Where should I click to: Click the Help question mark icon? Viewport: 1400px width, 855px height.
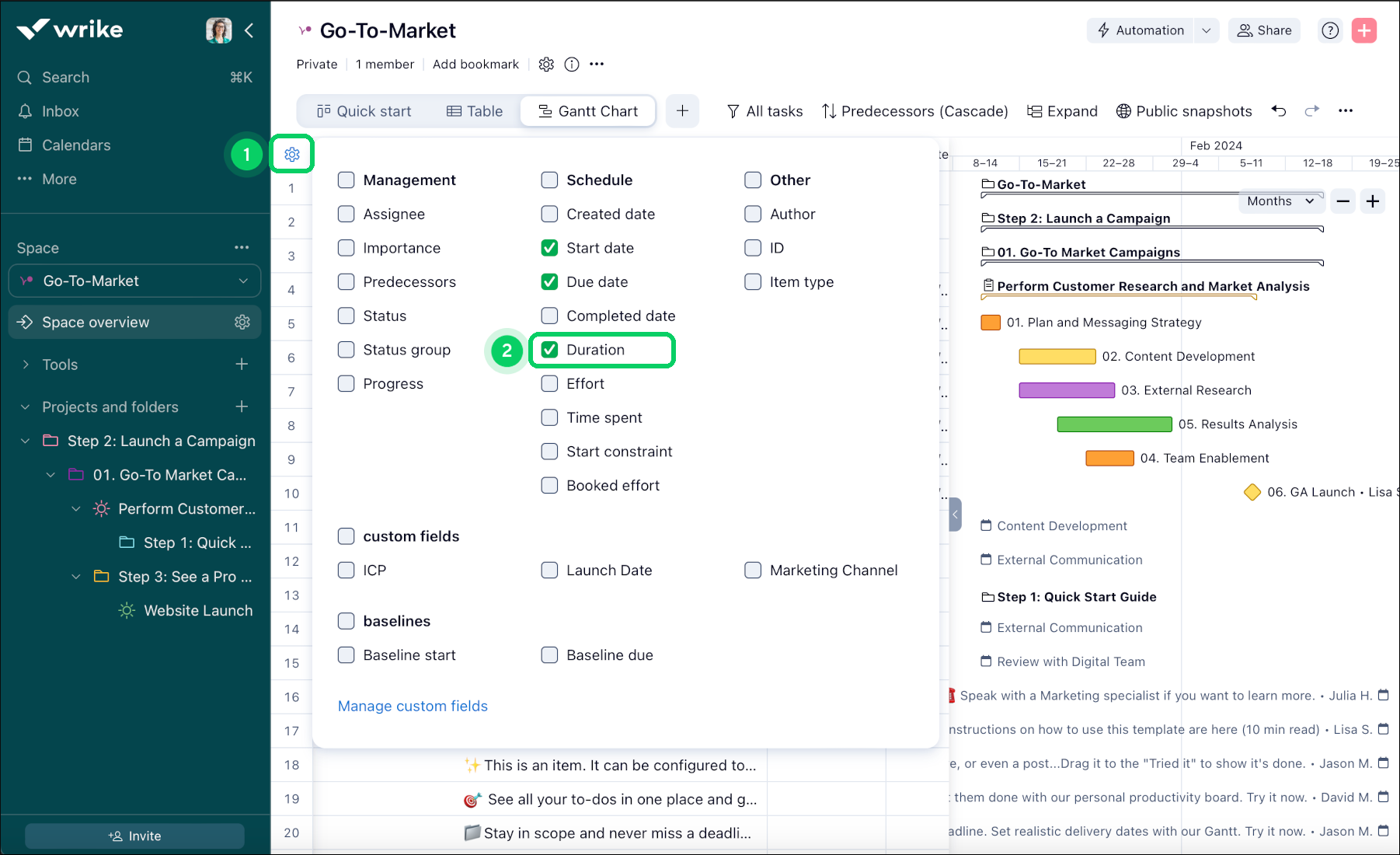pyautogui.click(x=1330, y=30)
